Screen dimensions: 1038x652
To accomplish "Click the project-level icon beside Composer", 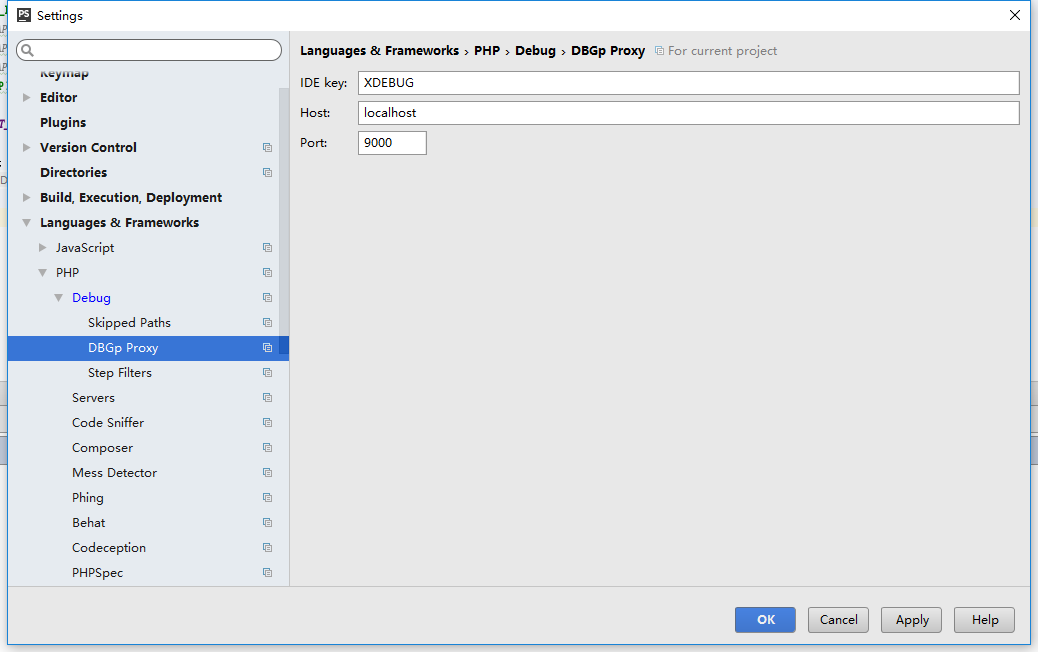I will coord(267,448).
